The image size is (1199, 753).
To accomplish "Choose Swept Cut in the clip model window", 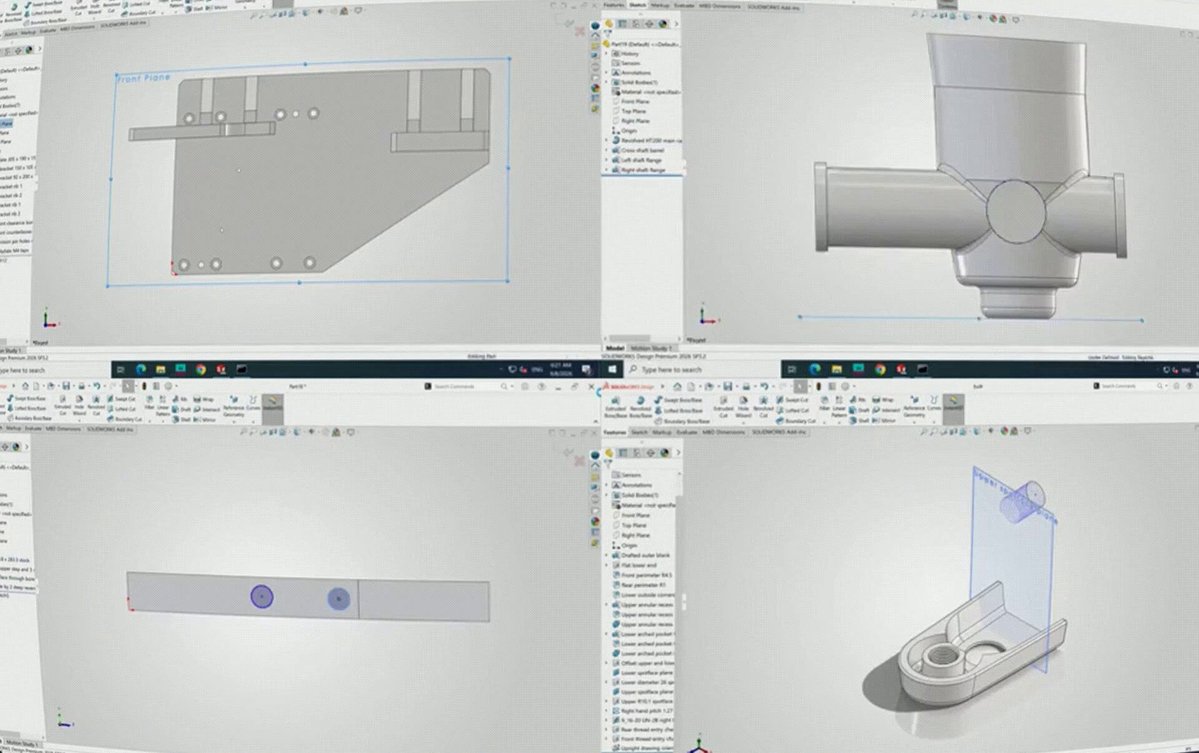I will [x=792, y=400].
